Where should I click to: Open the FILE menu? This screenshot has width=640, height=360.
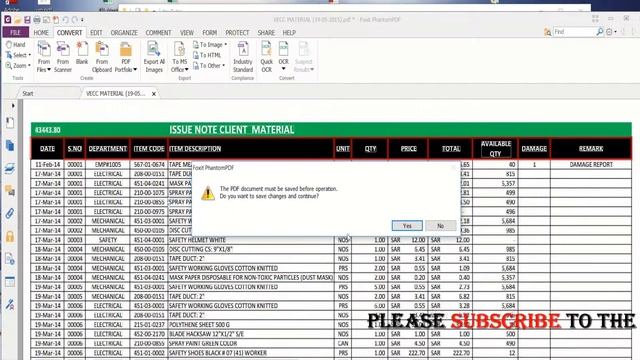pyautogui.click(x=16, y=32)
